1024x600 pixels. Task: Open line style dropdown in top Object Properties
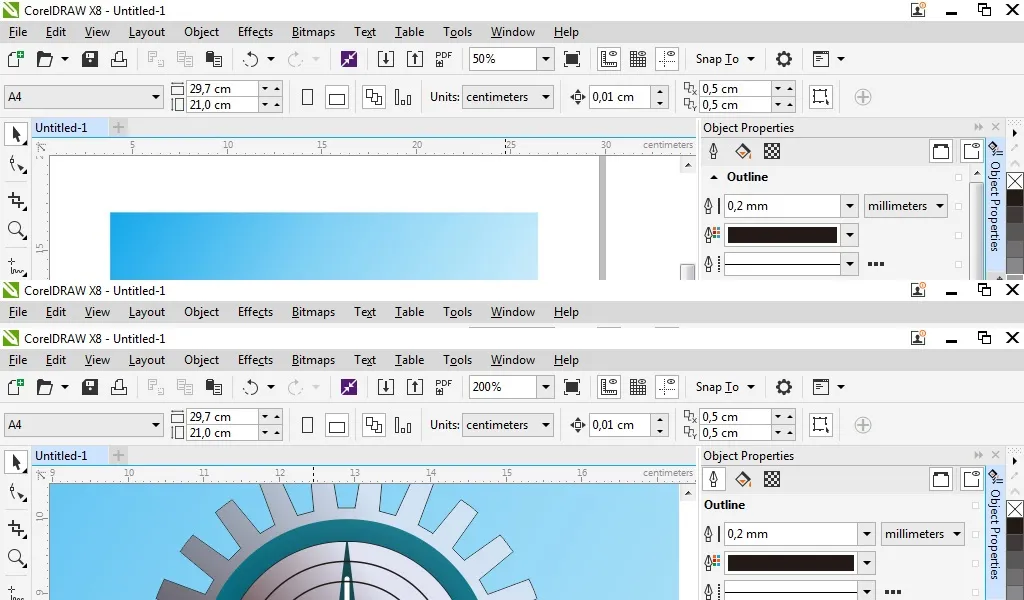pyautogui.click(x=850, y=264)
